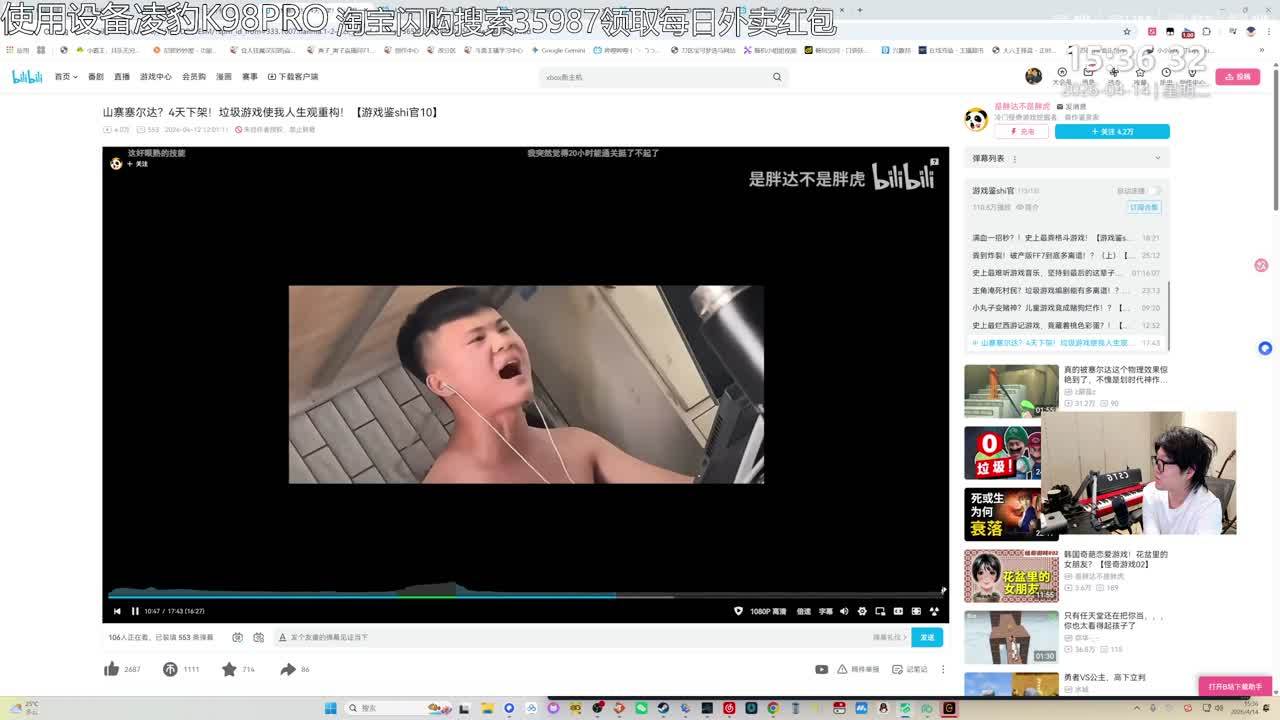
Task: Expand the collection 简介 description
Action: [x=1028, y=207]
